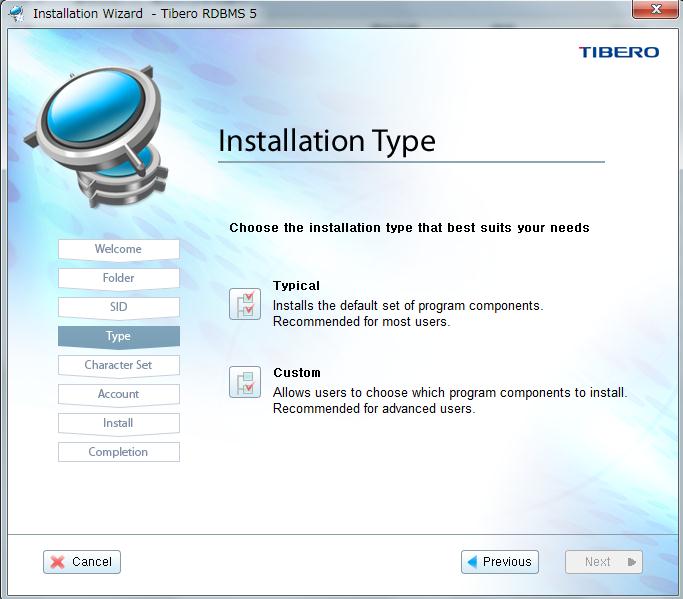Go to the Folder step
This screenshot has height=599, width=683.
118,278
